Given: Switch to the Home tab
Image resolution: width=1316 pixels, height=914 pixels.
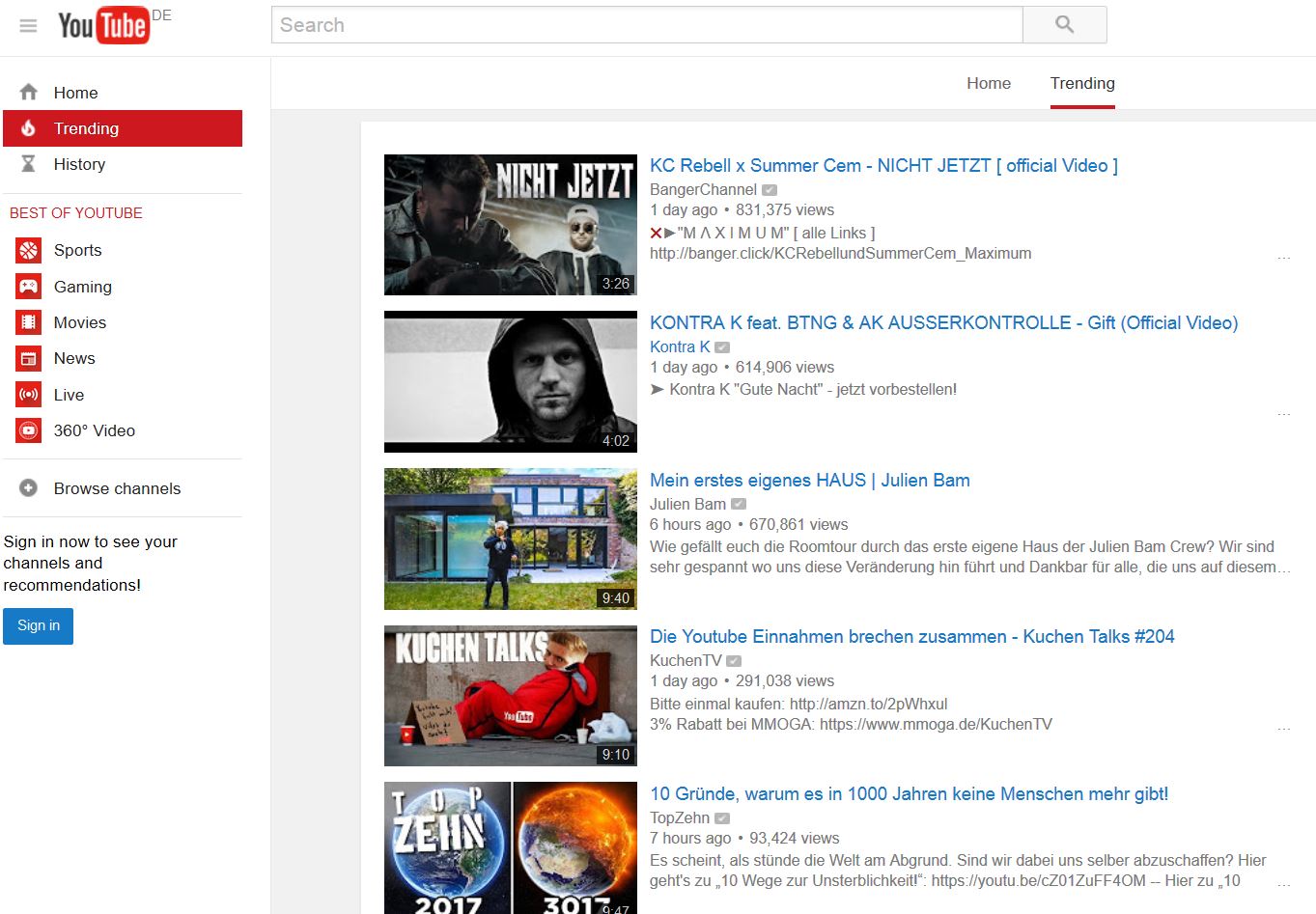Looking at the screenshot, I should (989, 83).
